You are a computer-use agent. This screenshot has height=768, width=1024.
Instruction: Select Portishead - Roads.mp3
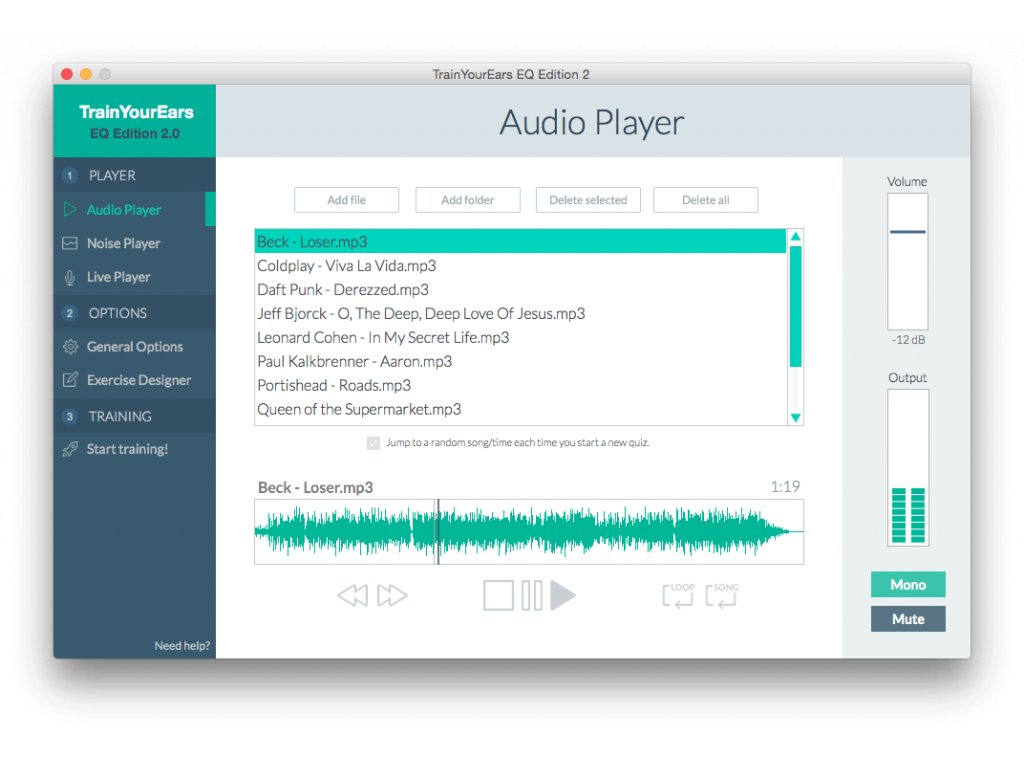click(520, 385)
